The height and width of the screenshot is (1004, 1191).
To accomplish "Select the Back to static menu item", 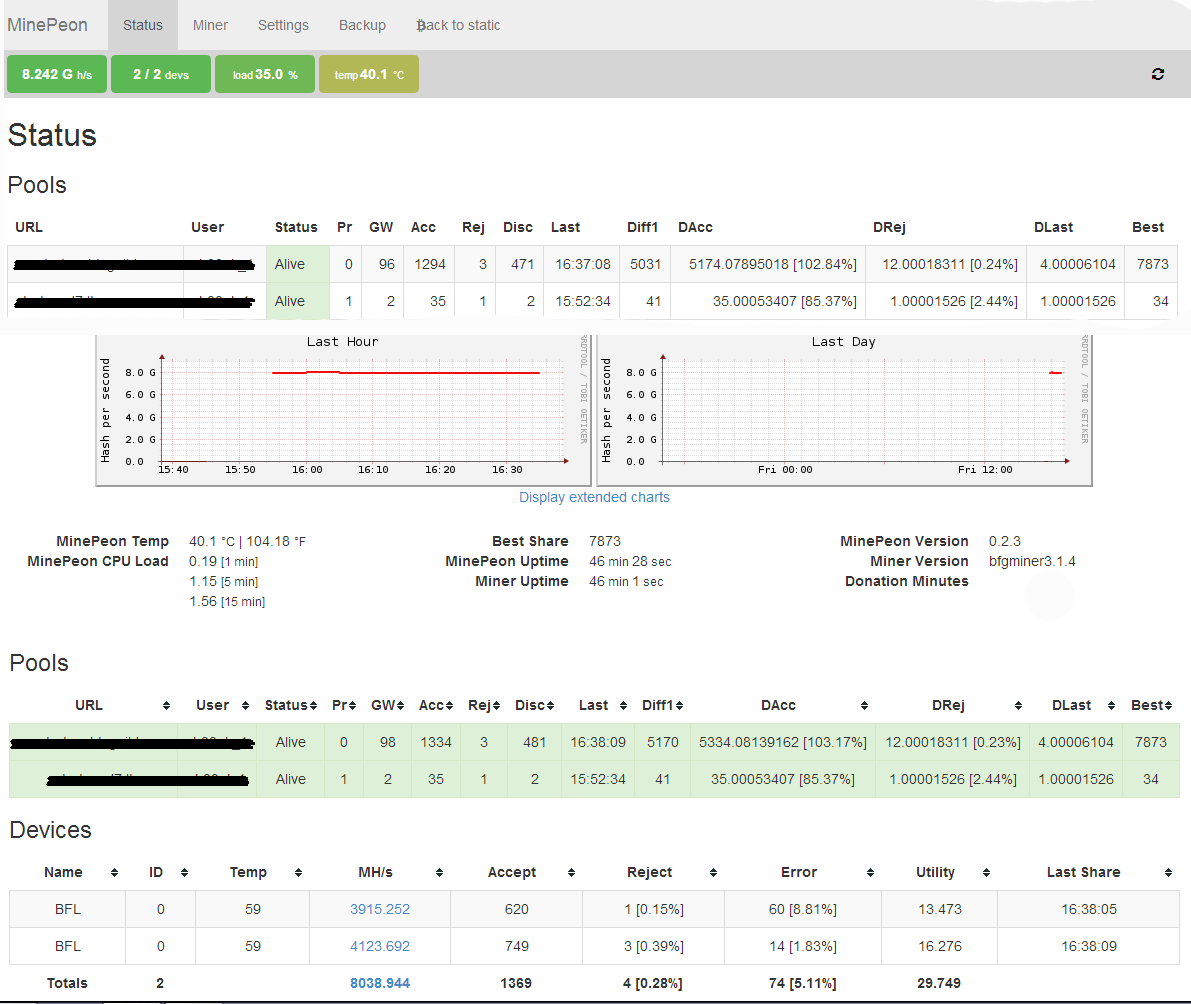I will (458, 25).
